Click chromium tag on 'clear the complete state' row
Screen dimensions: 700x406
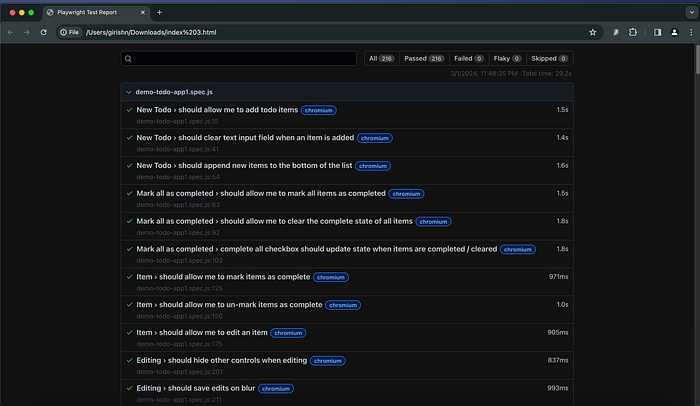[433, 222]
